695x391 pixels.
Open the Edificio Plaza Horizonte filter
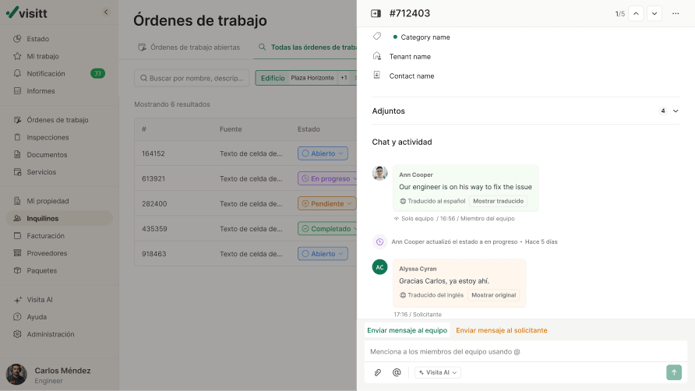point(306,78)
